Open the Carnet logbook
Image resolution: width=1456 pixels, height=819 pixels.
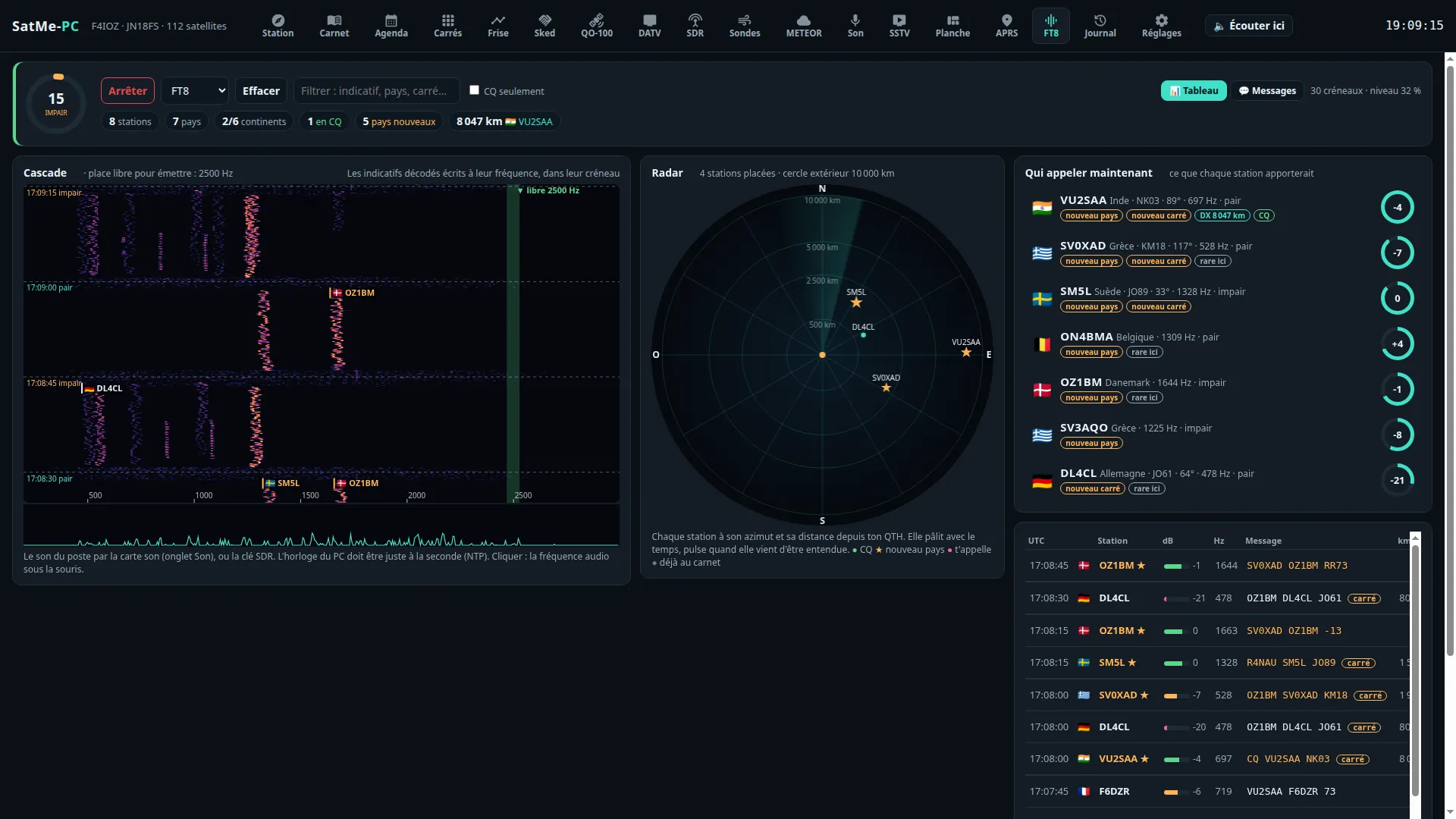coord(334,26)
